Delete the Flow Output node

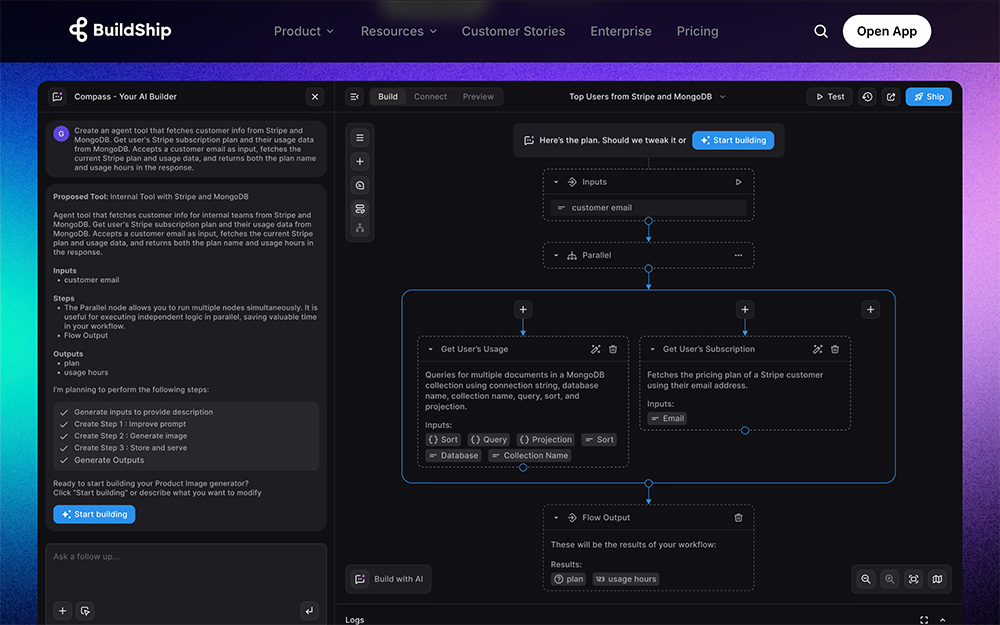point(739,518)
